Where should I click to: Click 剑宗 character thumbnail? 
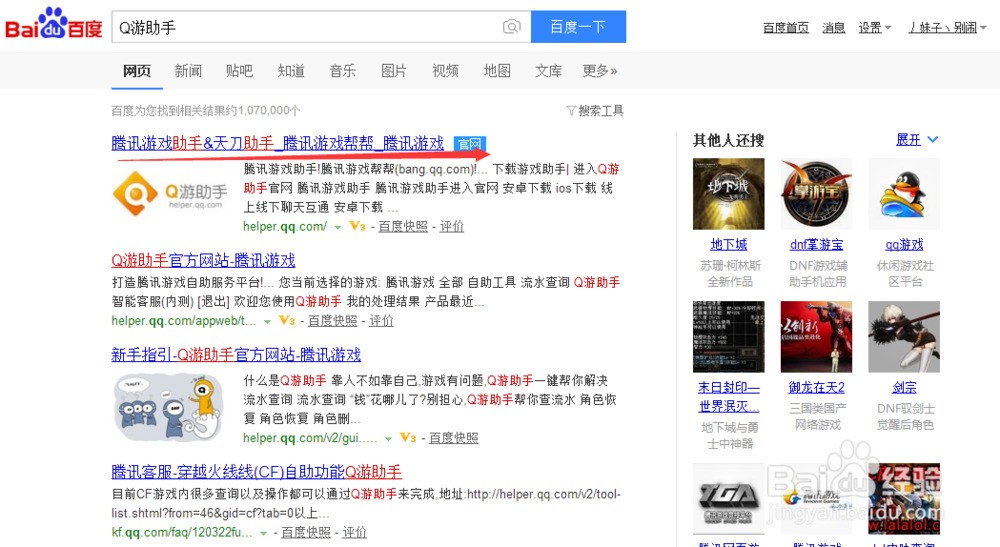[904, 337]
